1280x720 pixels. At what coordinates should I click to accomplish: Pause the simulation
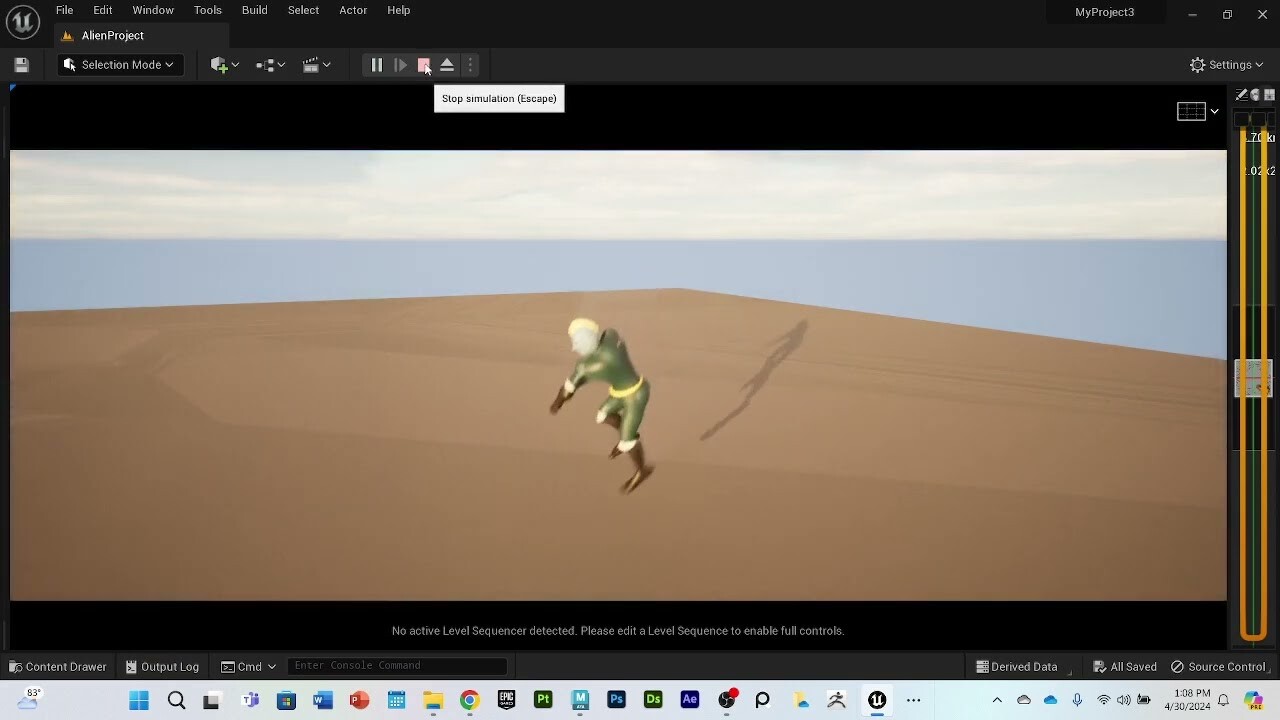[x=377, y=65]
